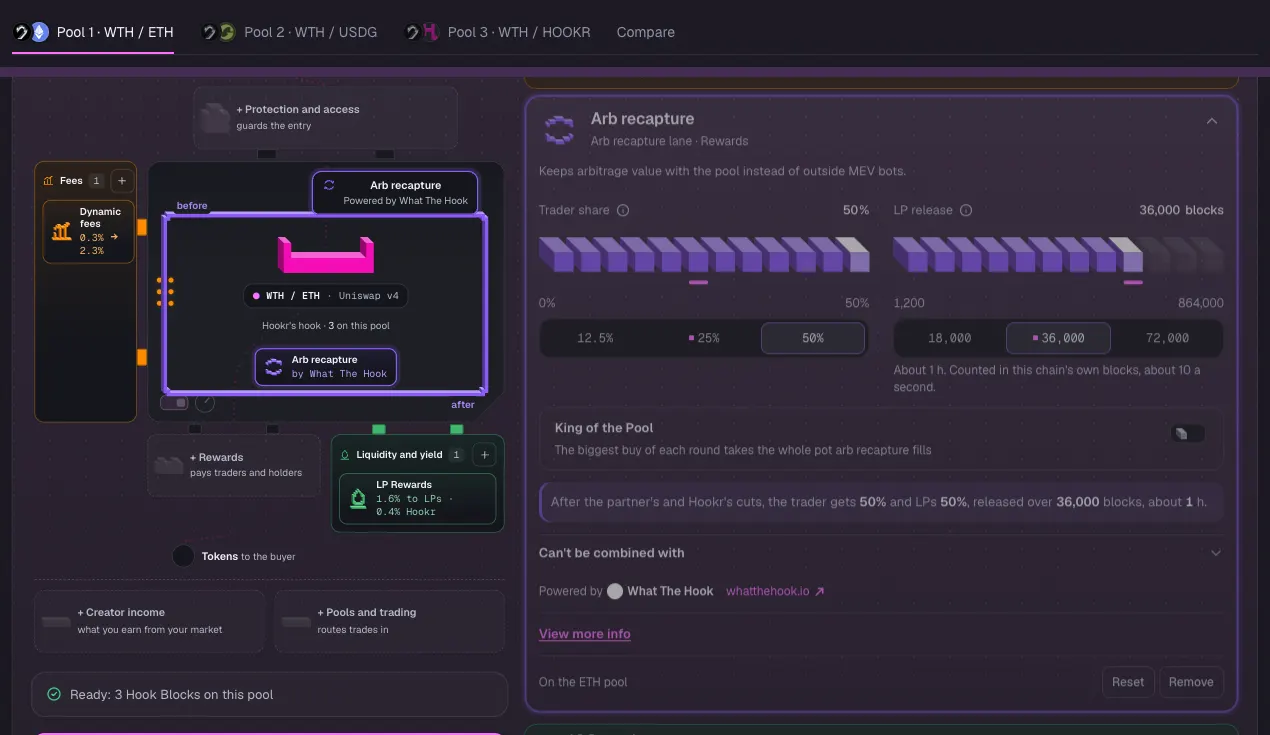Click the Remove button

click(x=1191, y=682)
